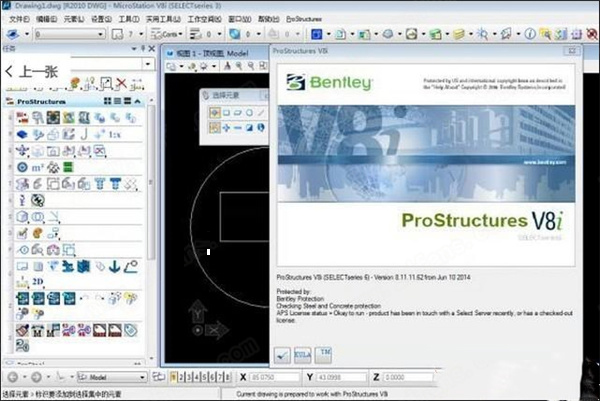Click the m² icon in ProStructures panel
Viewport: 600px width, 401px height.
click(x=38, y=168)
